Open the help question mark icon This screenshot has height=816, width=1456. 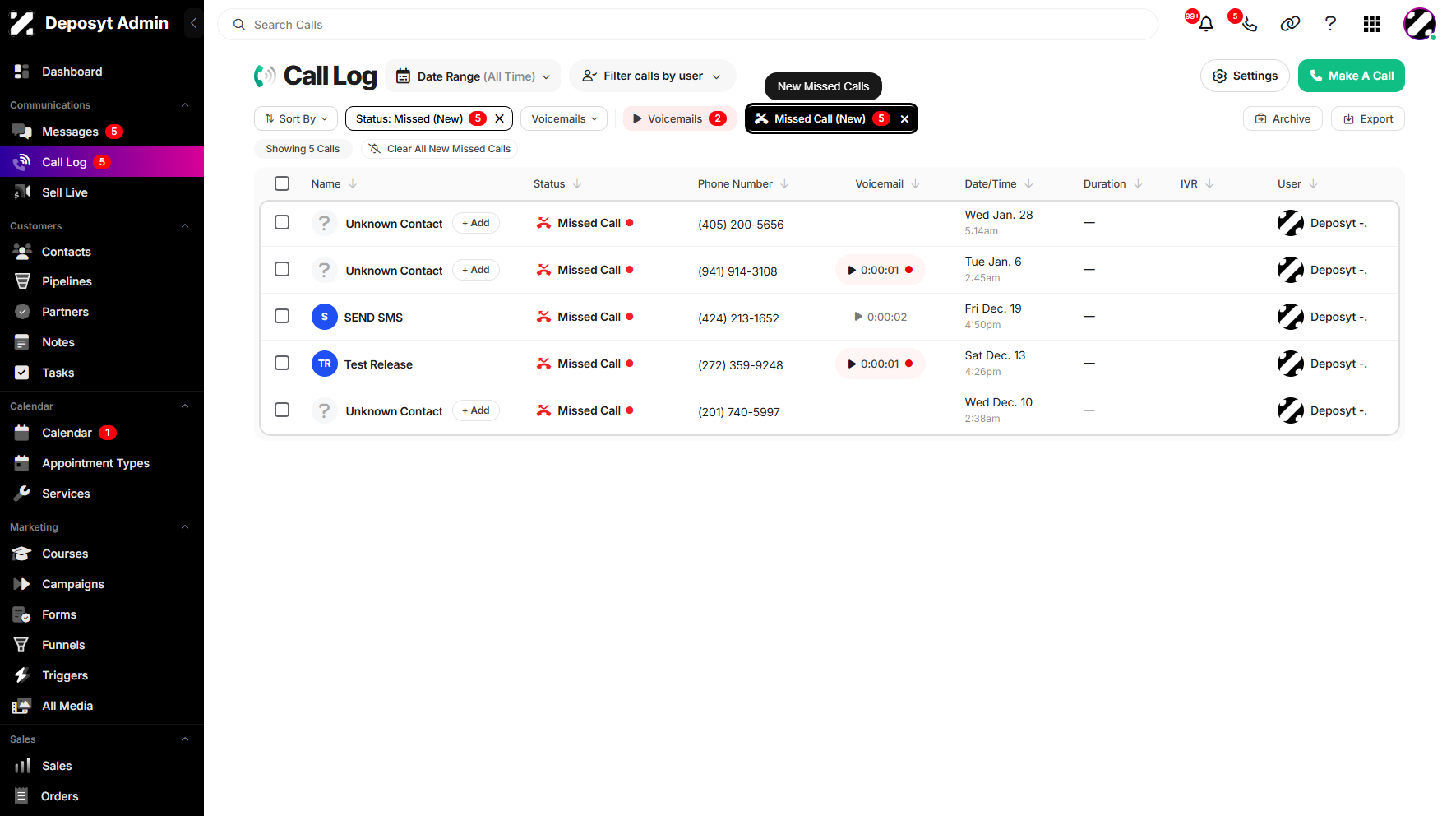click(x=1330, y=24)
